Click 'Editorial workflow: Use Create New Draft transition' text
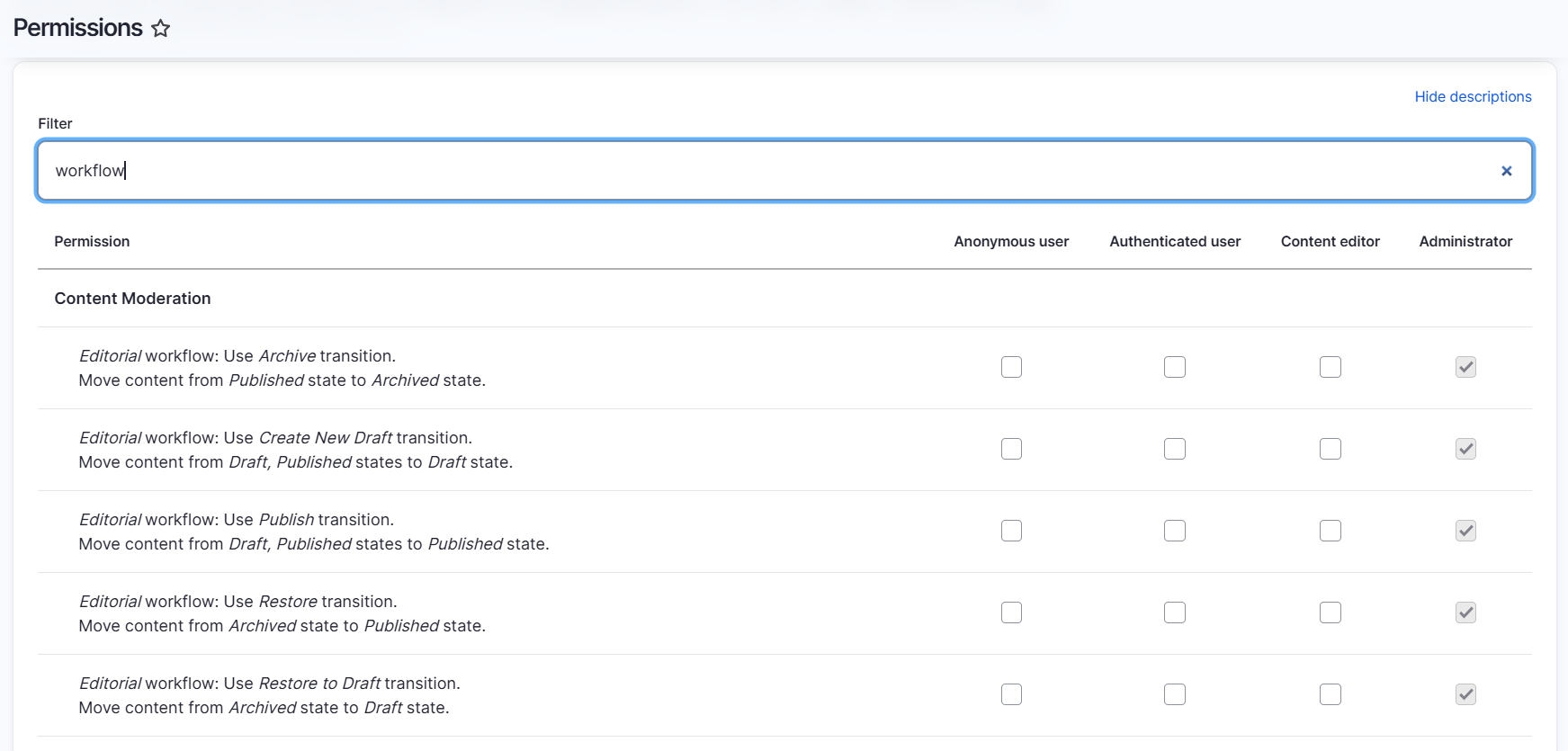The height and width of the screenshot is (751, 1568). tap(275, 438)
